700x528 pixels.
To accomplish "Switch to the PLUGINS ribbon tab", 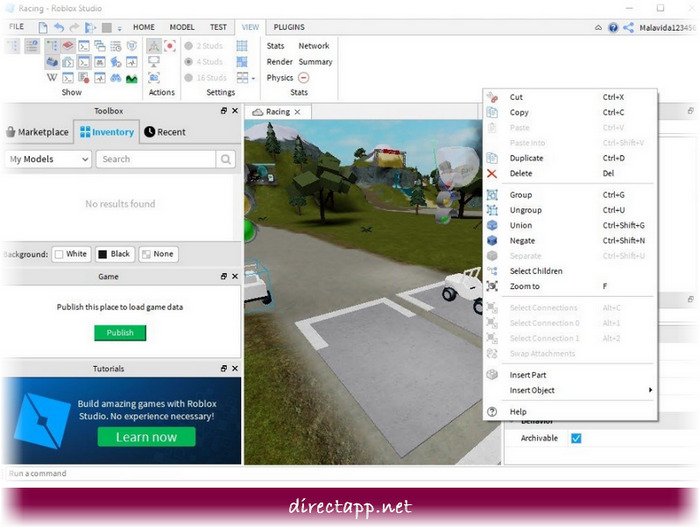I will [x=289, y=27].
